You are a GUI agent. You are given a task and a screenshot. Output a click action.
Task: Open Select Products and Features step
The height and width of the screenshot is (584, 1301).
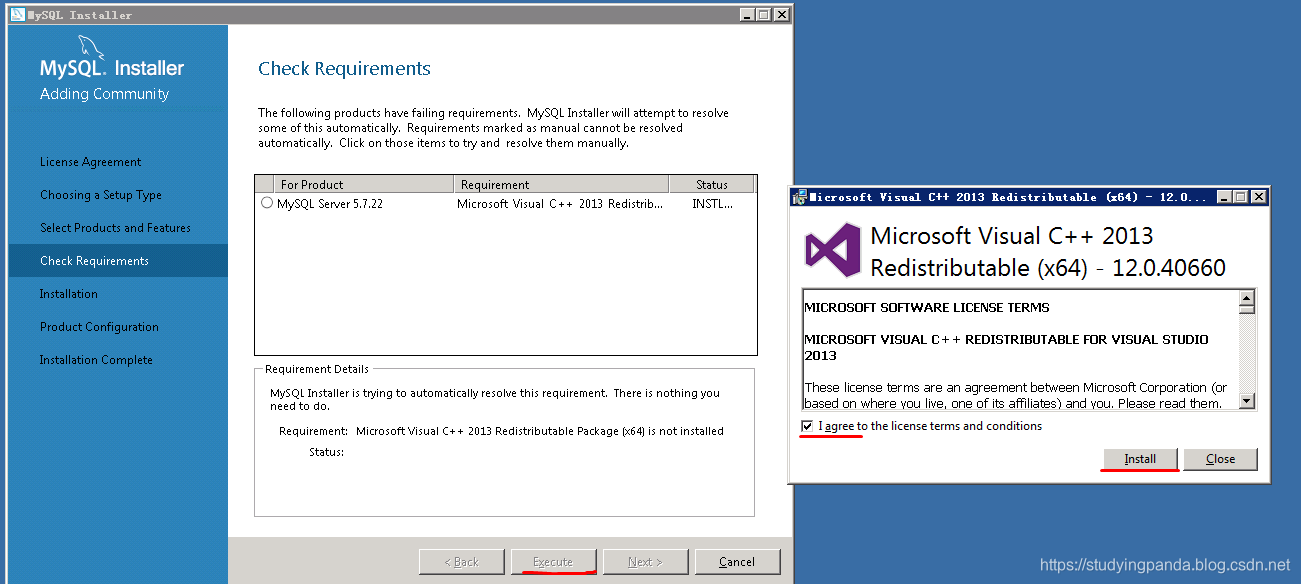pos(116,228)
